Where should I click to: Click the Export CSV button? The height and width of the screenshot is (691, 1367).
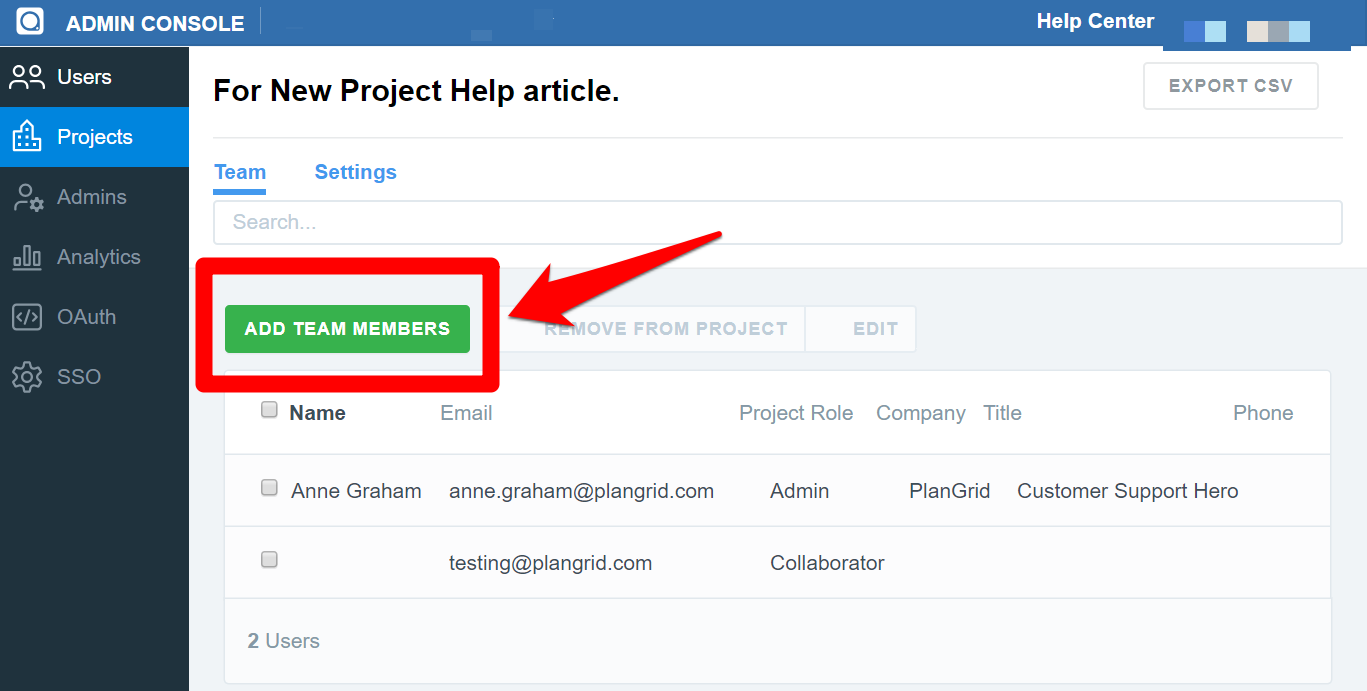tap(1231, 86)
